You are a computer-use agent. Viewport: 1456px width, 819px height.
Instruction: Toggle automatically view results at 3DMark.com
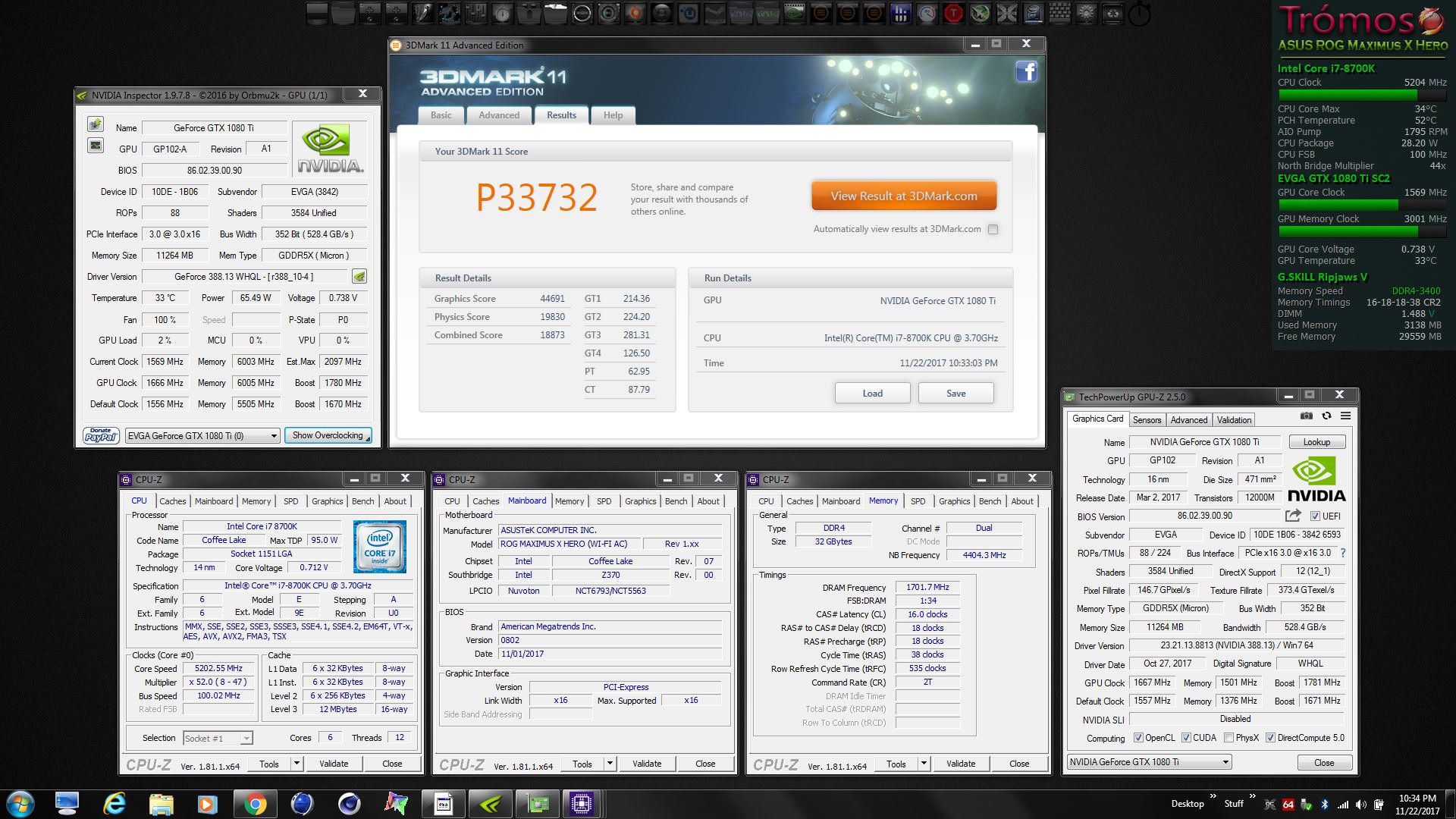click(993, 229)
